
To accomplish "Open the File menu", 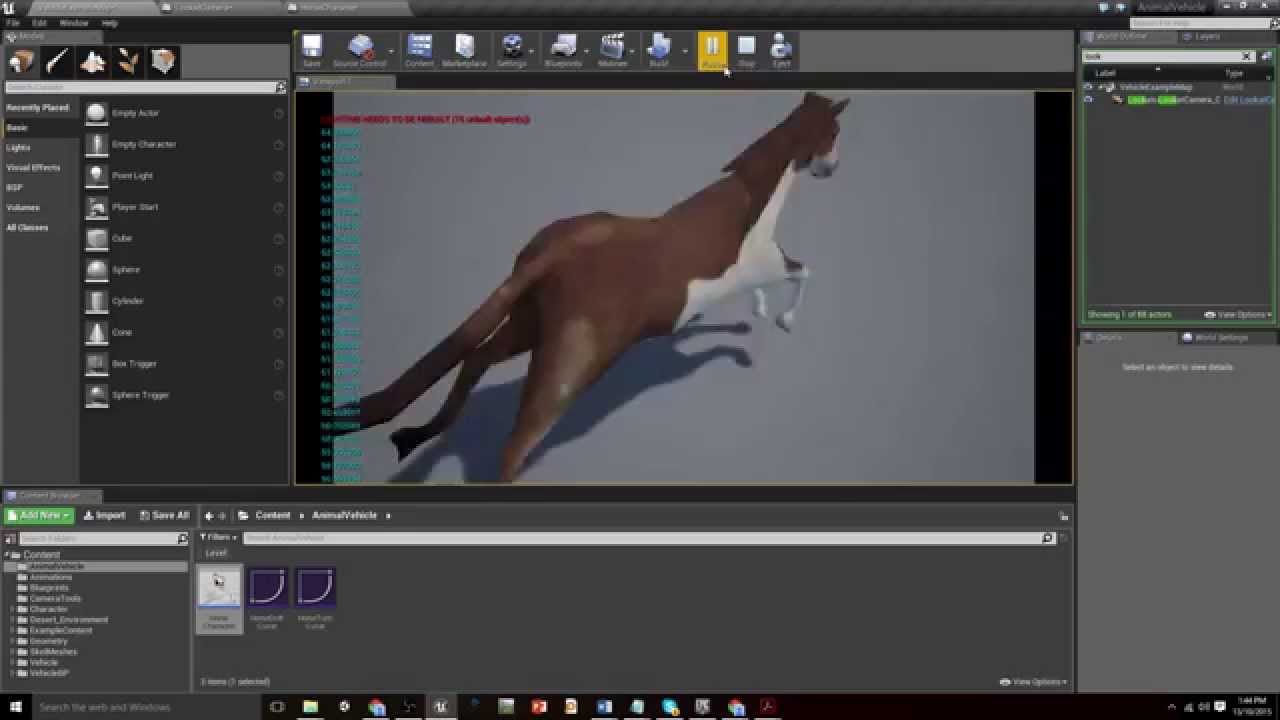I will coord(13,22).
